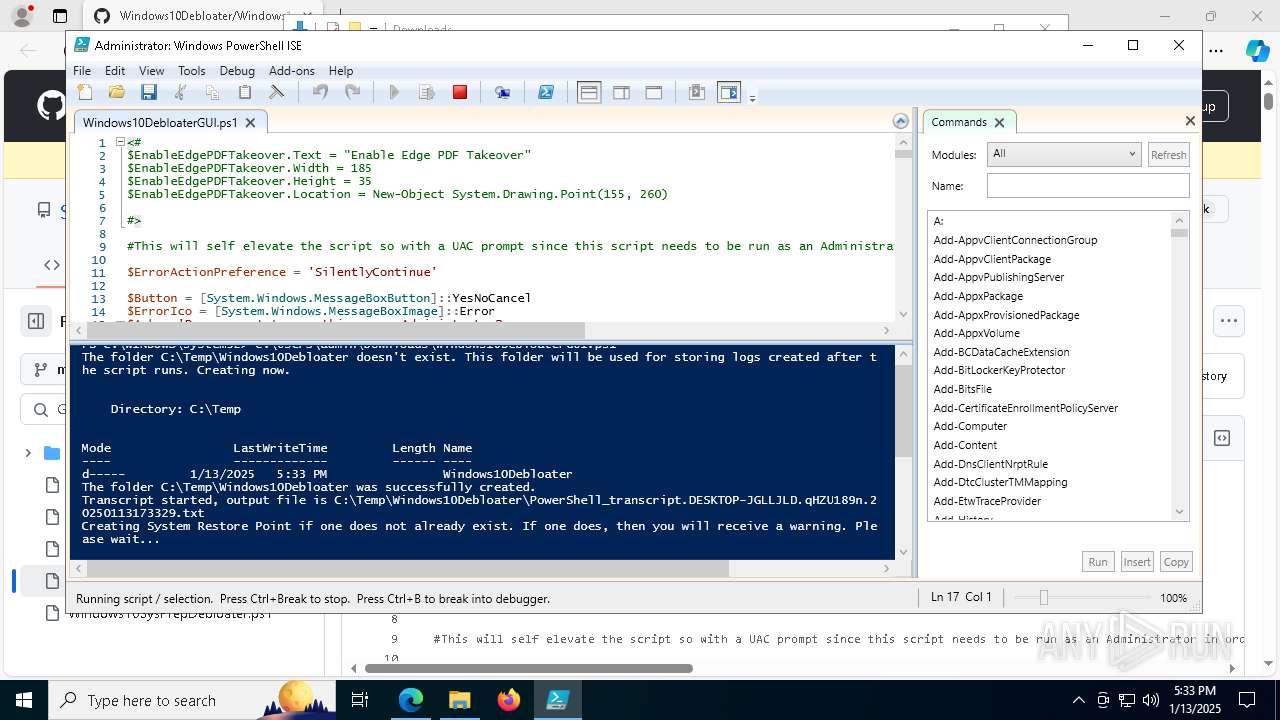Screen dimensions: 1280x720
Task: Click the taskbar search box
Action: pos(192,700)
